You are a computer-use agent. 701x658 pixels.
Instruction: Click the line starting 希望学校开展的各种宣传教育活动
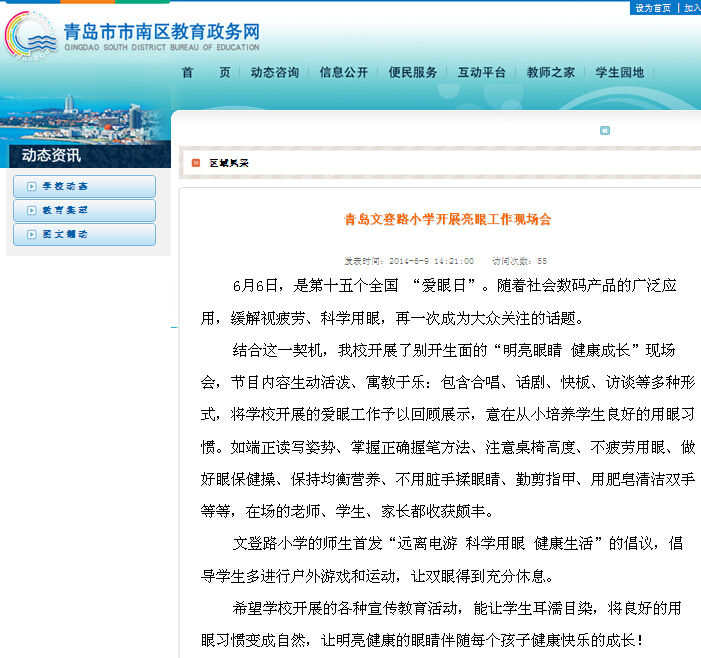tap(456, 608)
